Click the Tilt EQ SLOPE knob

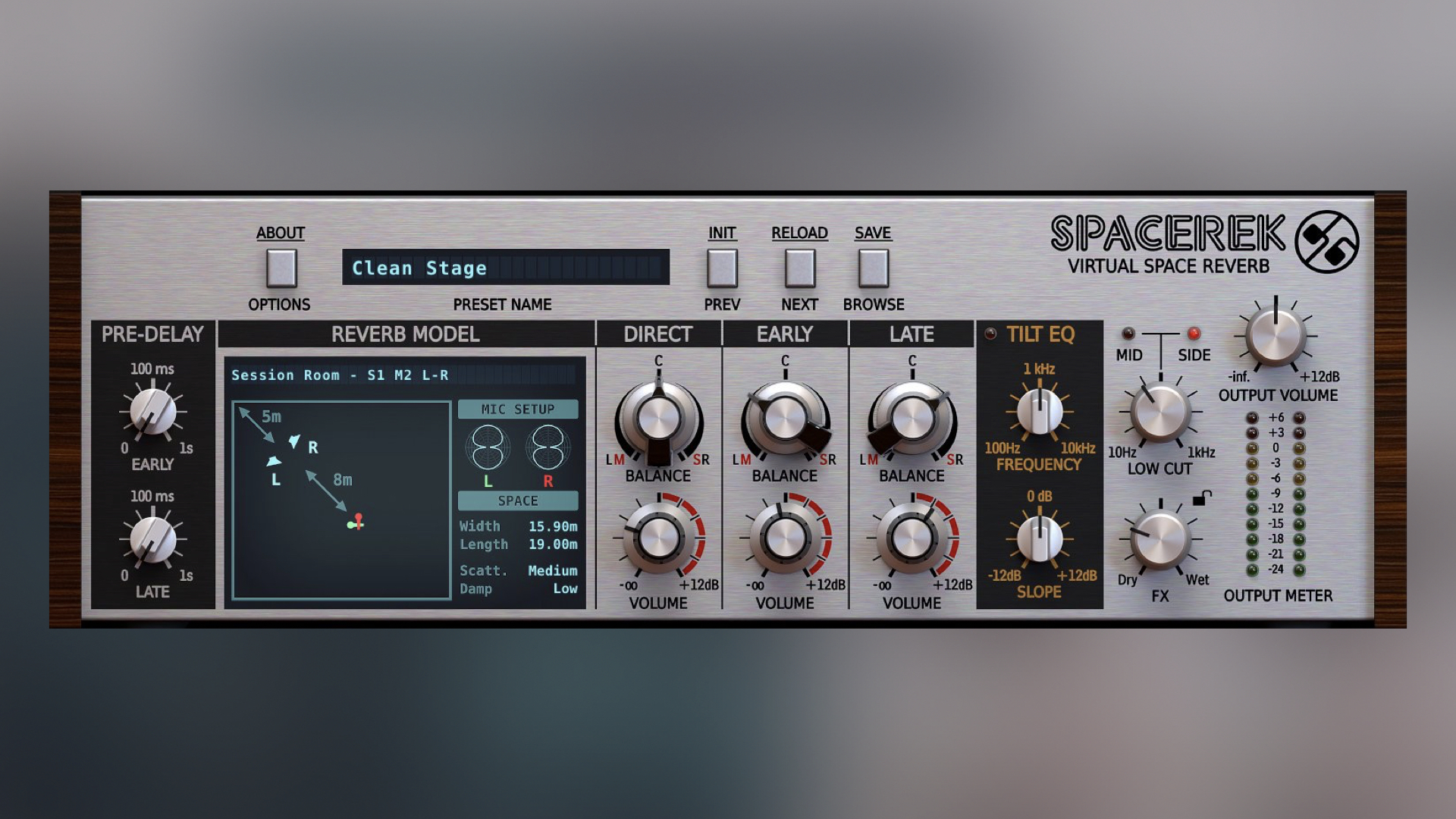(1039, 538)
